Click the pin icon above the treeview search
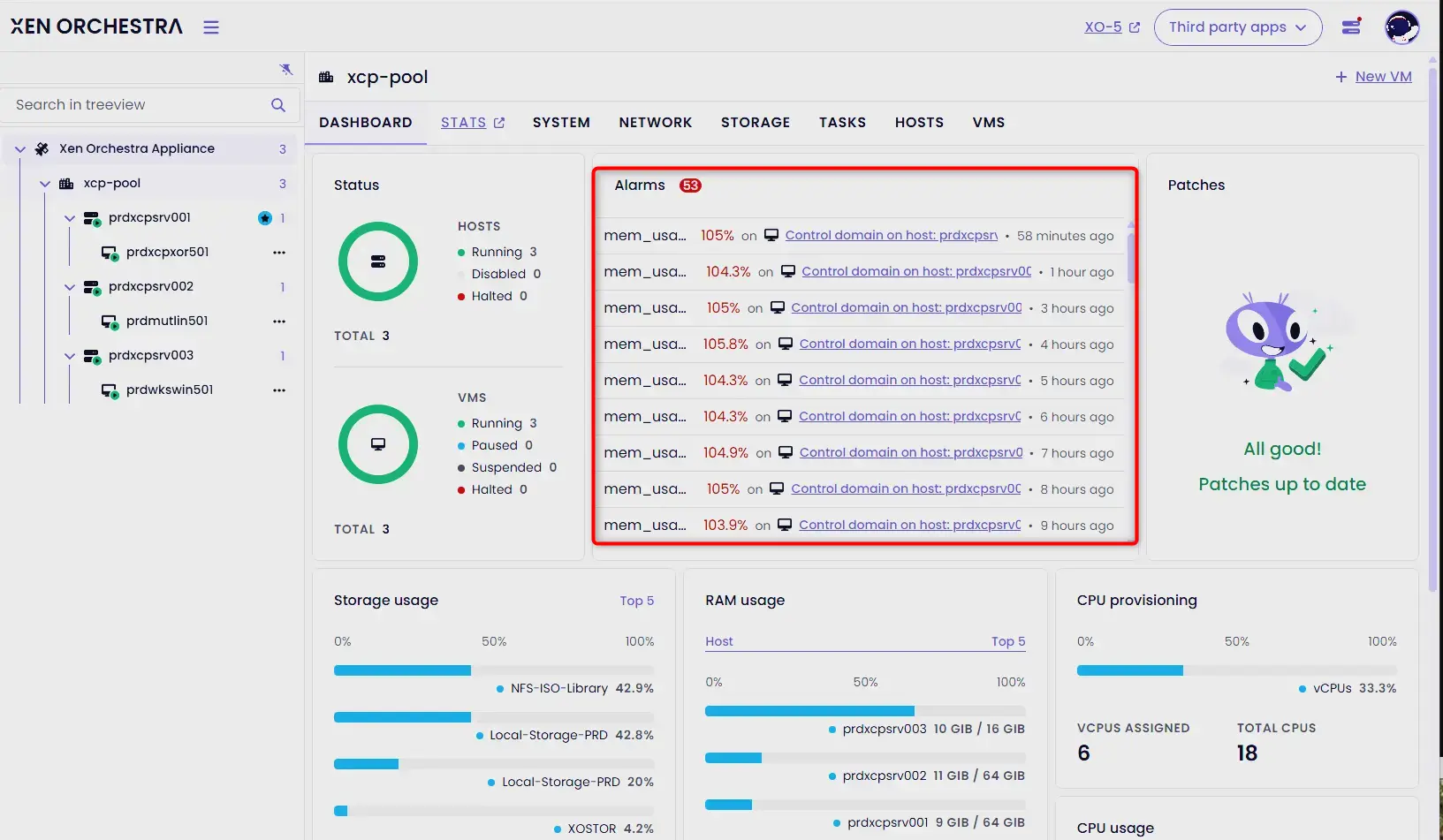This screenshot has width=1443, height=840. click(x=285, y=69)
